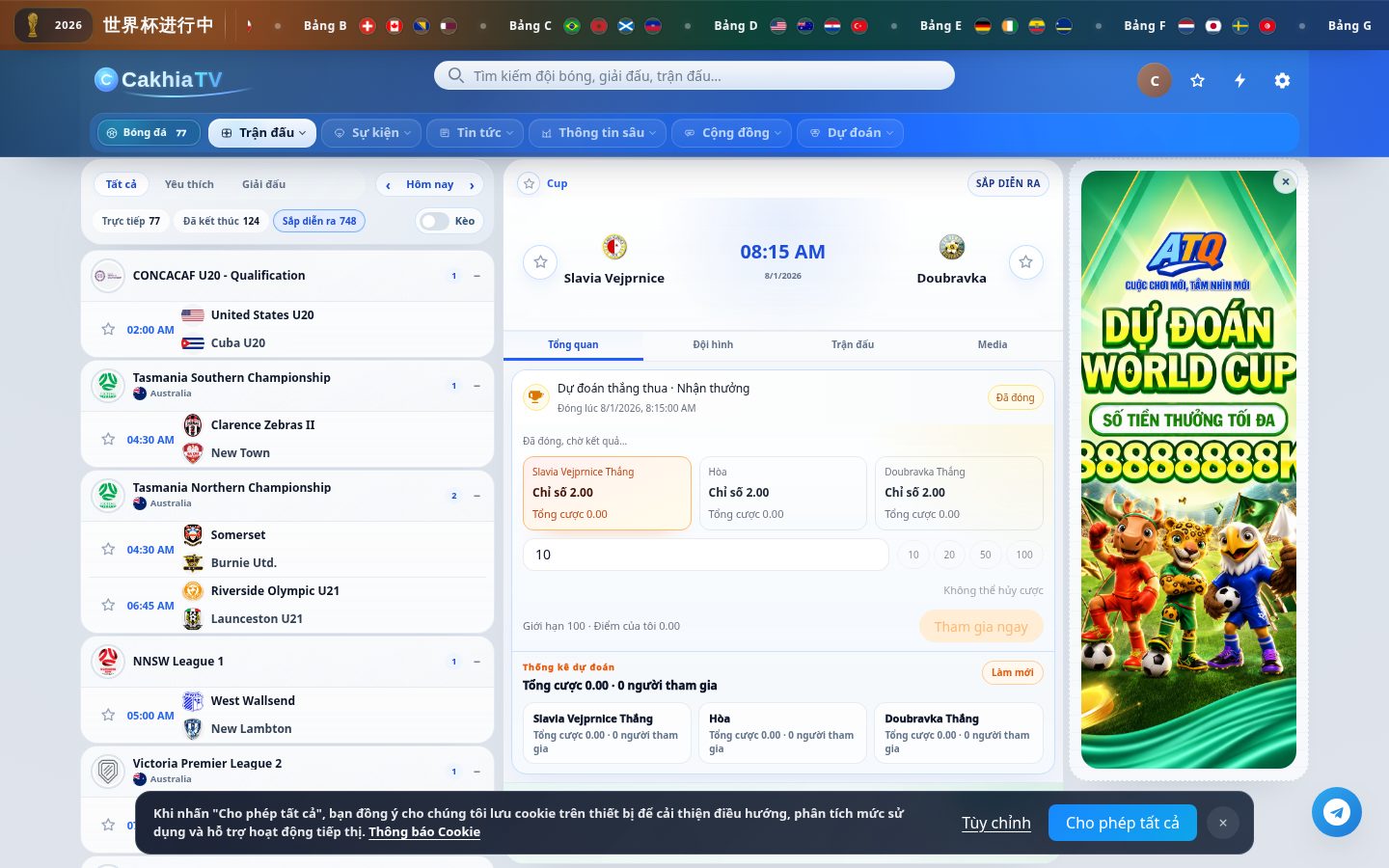Pick quick stake amount 10
The image size is (1389, 868).
[x=913, y=555]
